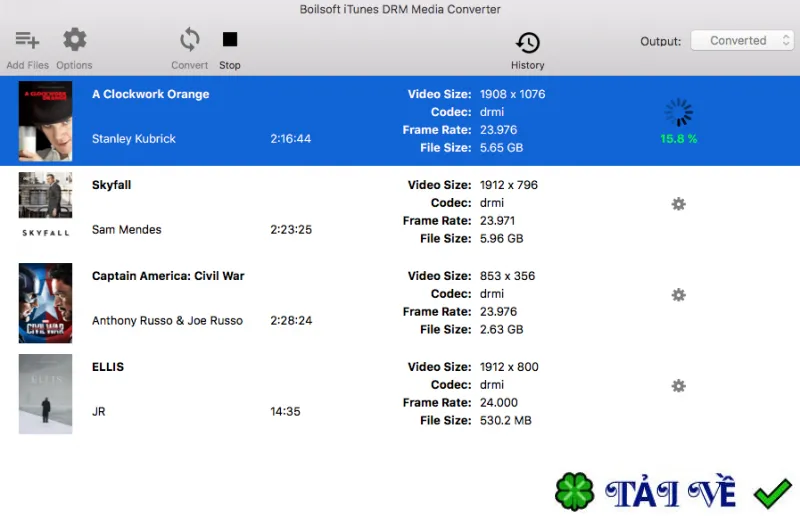Viewport: 800px width, 519px height.
Task: Click the Captain America: Civil War poster
Action: [x=45, y=303]
